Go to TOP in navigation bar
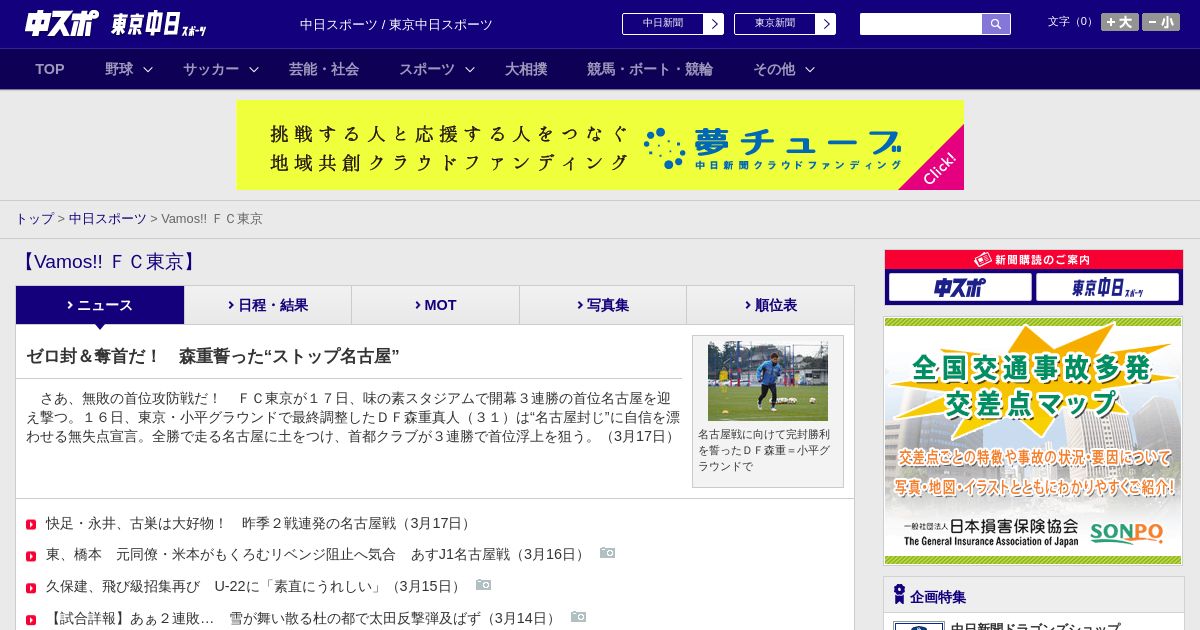Image resolution: width=1200 pixels, height=630 pixels. coord(50,69)
